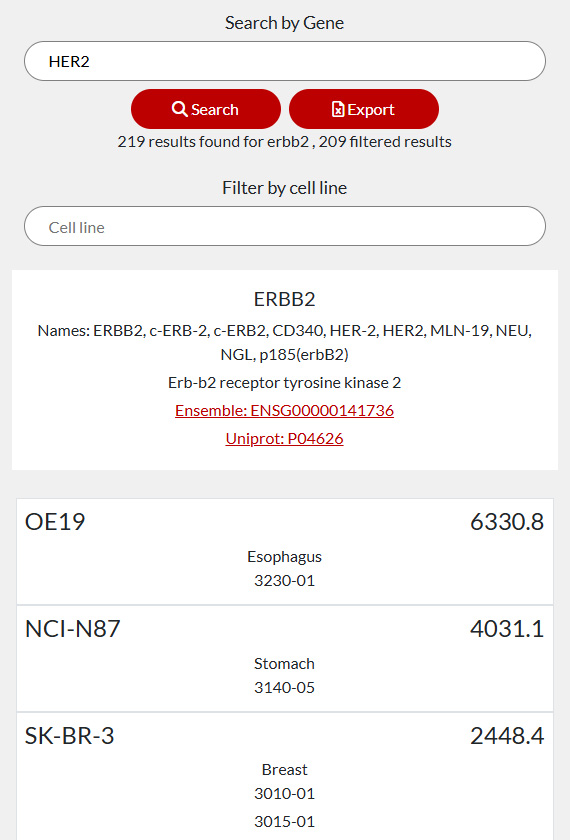Viewport: 570px width, 840px height.
Task: Click the 6330.8 expression value
Action: [x=507, y=522]
